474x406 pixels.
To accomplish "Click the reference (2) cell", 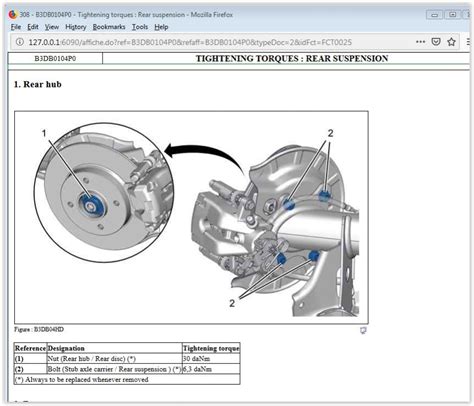I will click(x=30, y=369).
